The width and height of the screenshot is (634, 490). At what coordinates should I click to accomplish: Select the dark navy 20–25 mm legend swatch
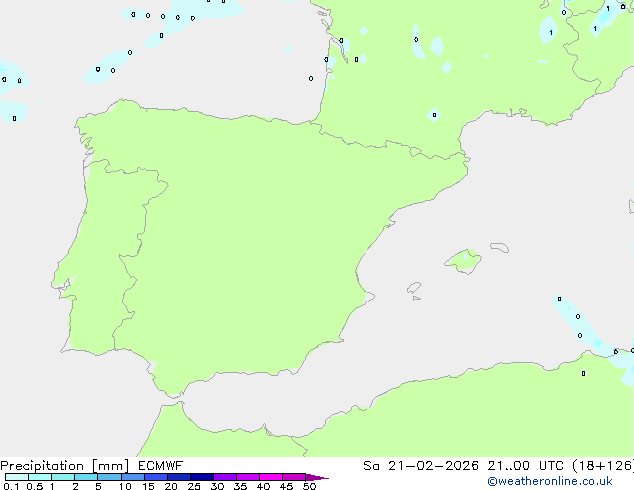click(x=201, y=478)
